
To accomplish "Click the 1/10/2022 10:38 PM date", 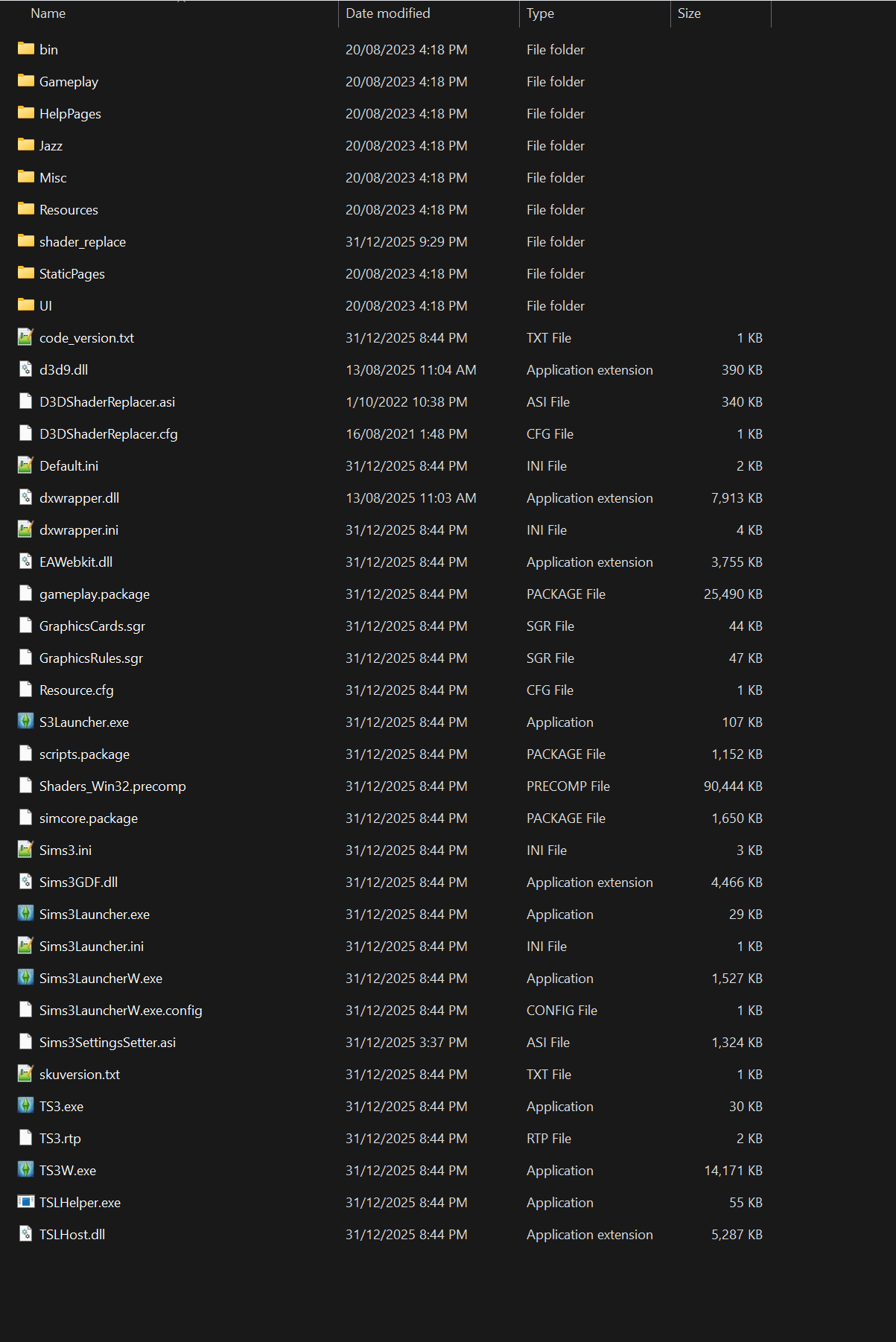I will point(407,402).
